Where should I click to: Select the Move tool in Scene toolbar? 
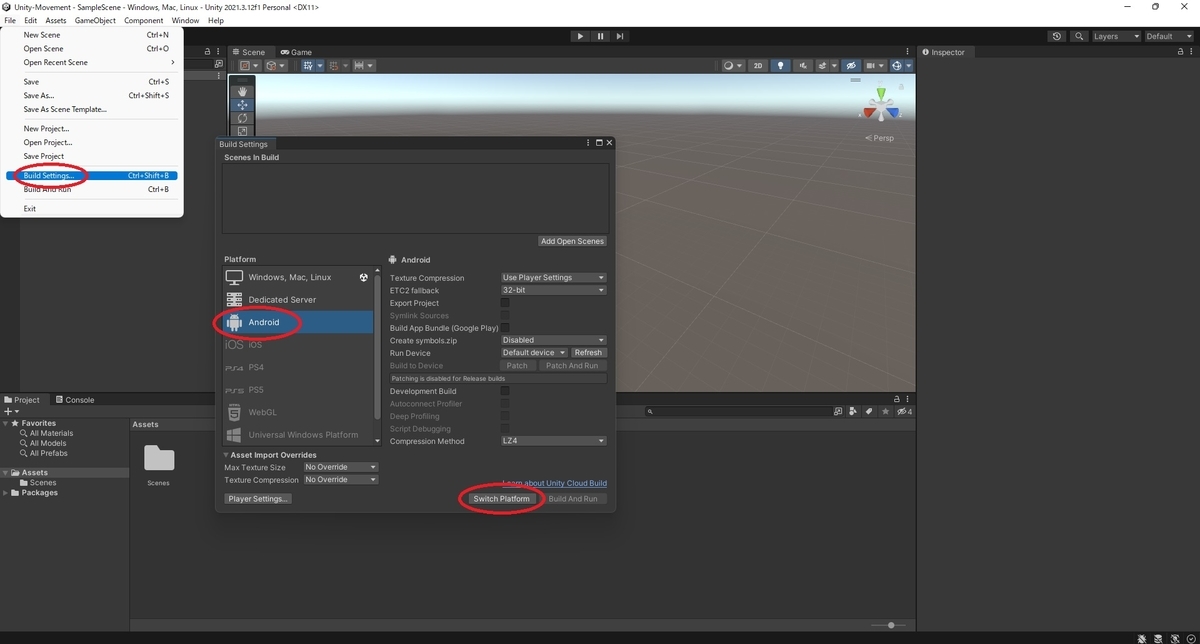click(242, 105)
